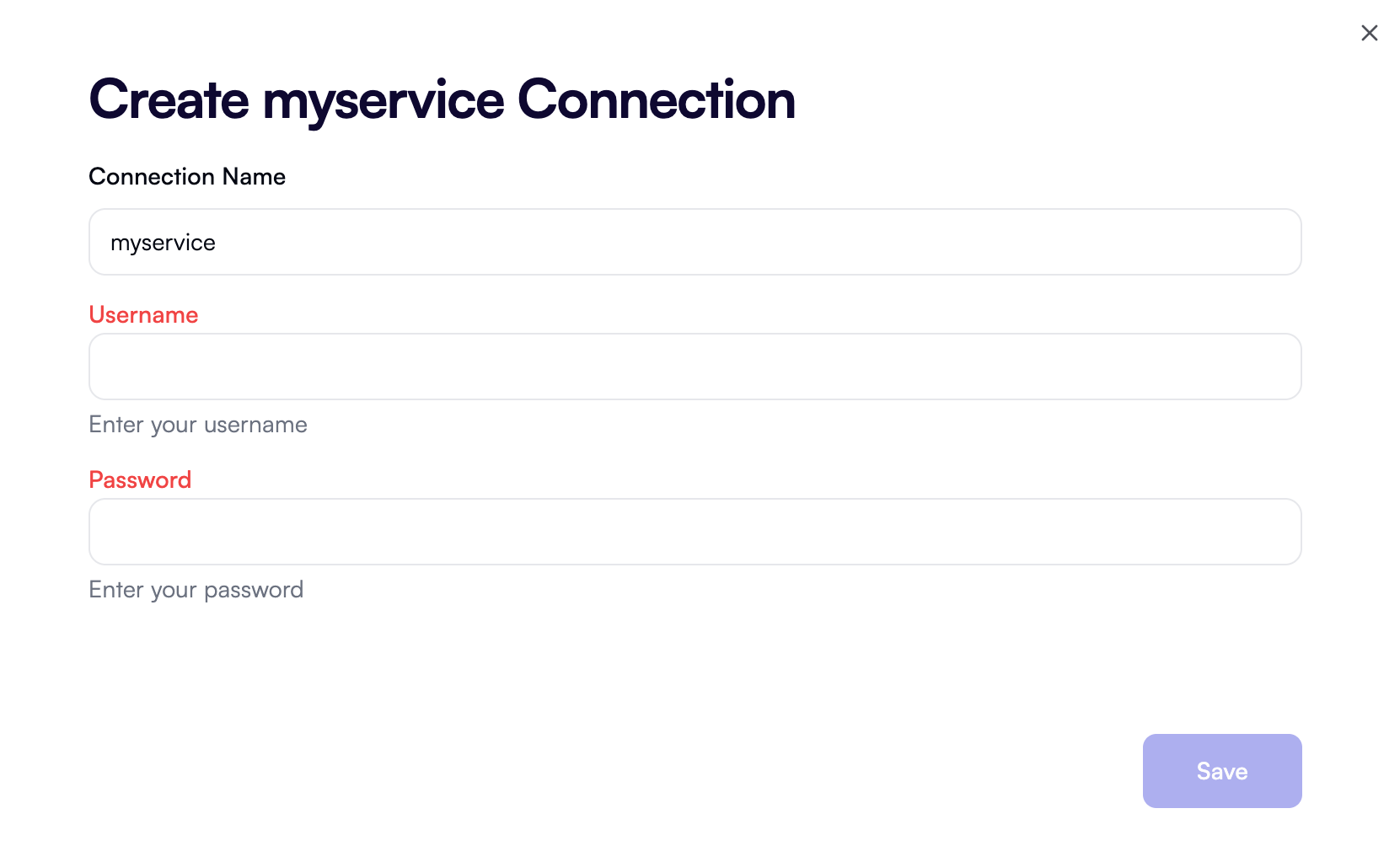
Task: Click the myservice text in the name field
Action: (163, 242)
